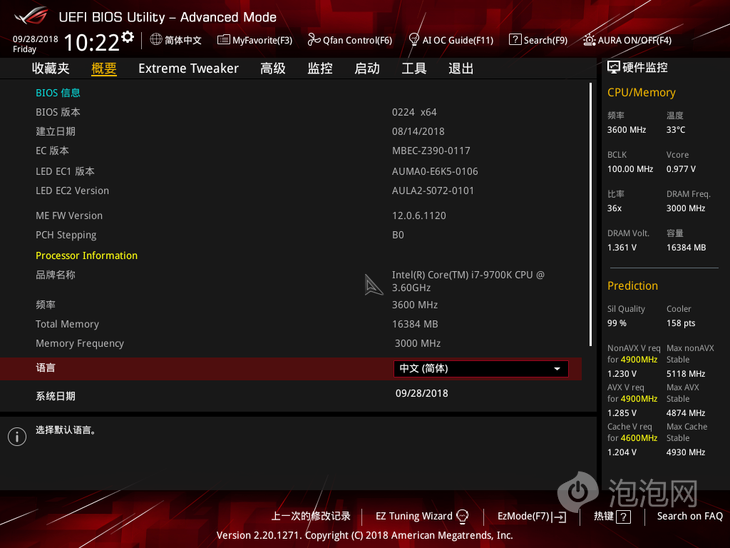Click BIOS version value 0224 x64
This screenshot has height=548, width=730.
(414, 112)
